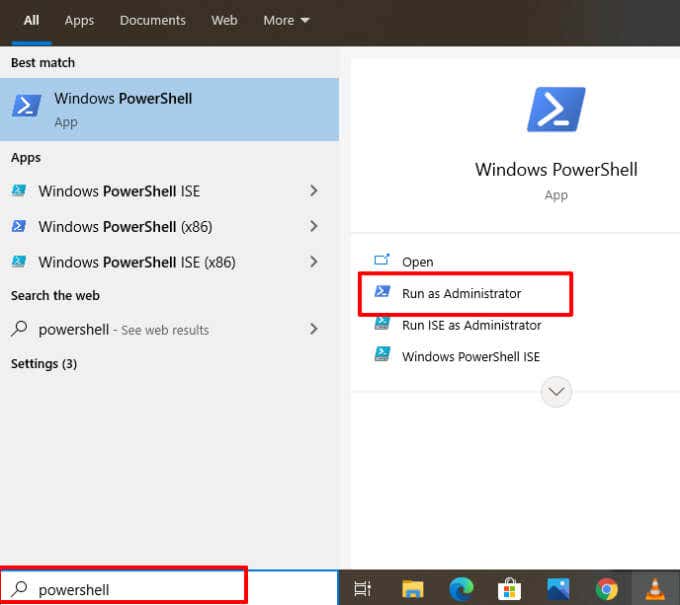This screenshot has width=680, height=605.
Task: Expand options for Windows PowerShell ISE (x86)
Action: [314, 262]
